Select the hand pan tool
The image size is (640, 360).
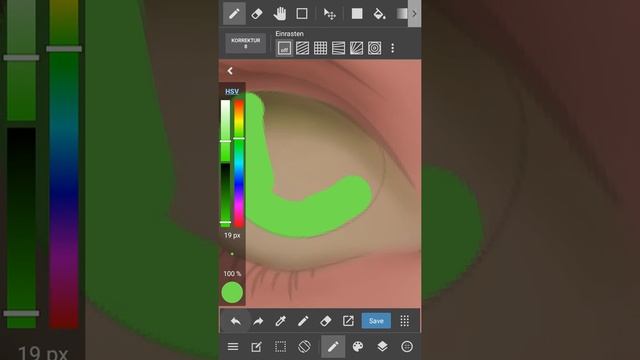click(280, 14)
